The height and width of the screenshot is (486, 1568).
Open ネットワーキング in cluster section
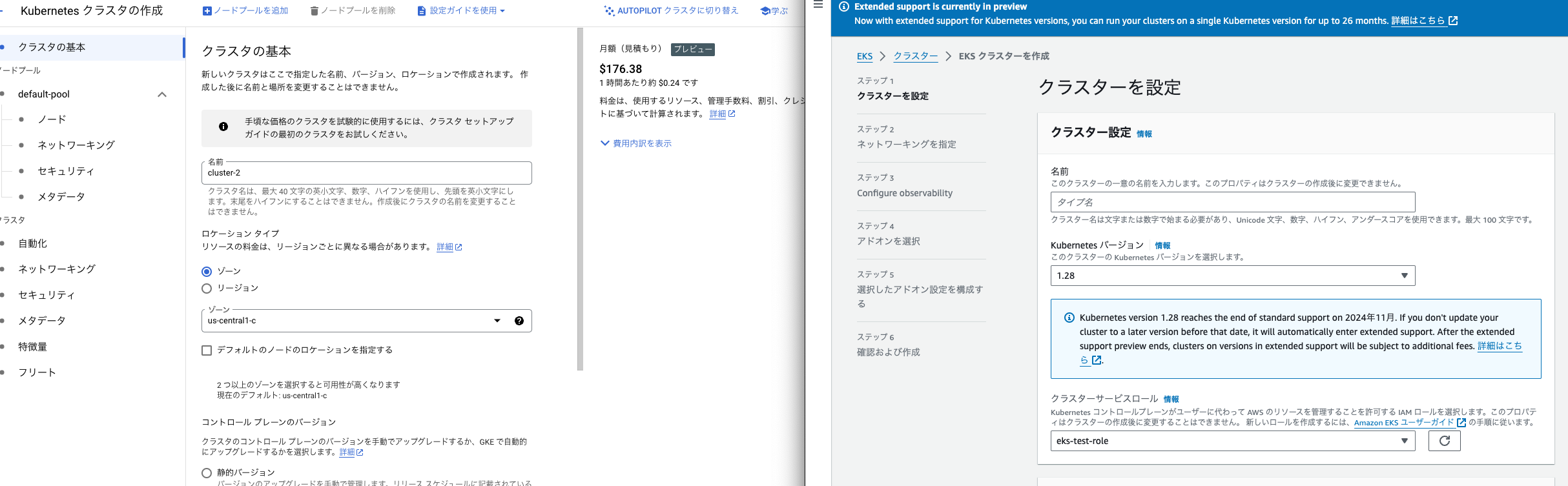(x=57, y=269)
